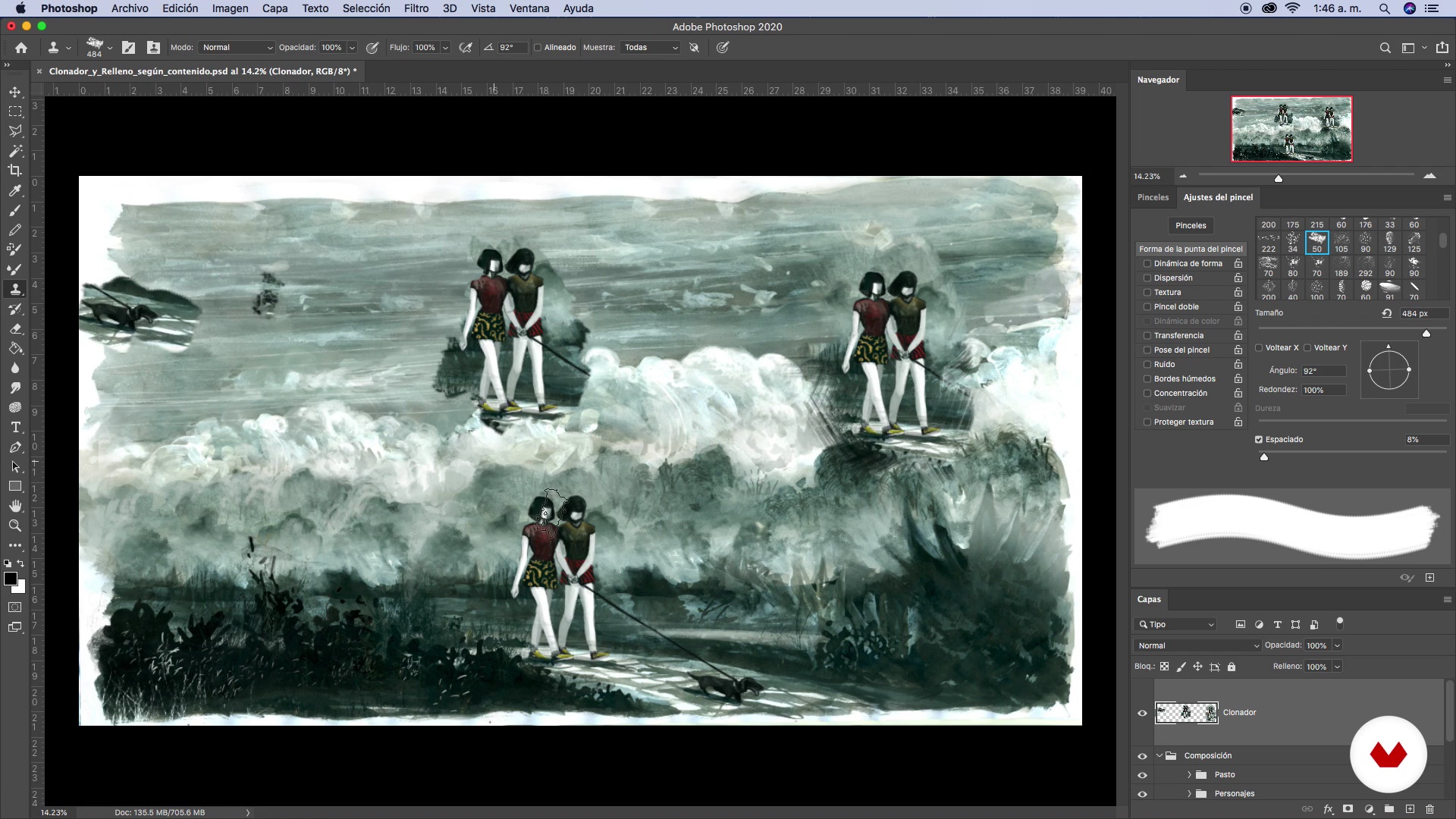1456x819 pixels.
Task: Click the Ángulo input field
Action: coord(1323,371)
